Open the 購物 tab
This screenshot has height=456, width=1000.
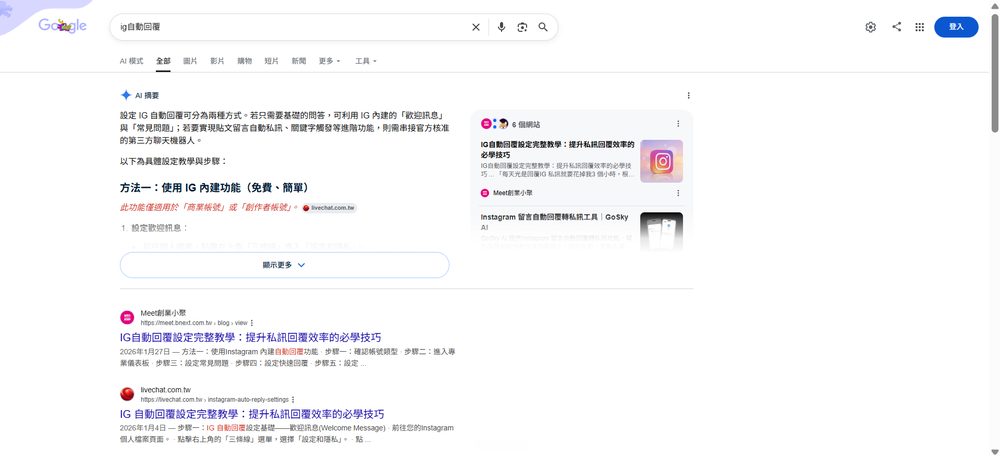[244, 61]
